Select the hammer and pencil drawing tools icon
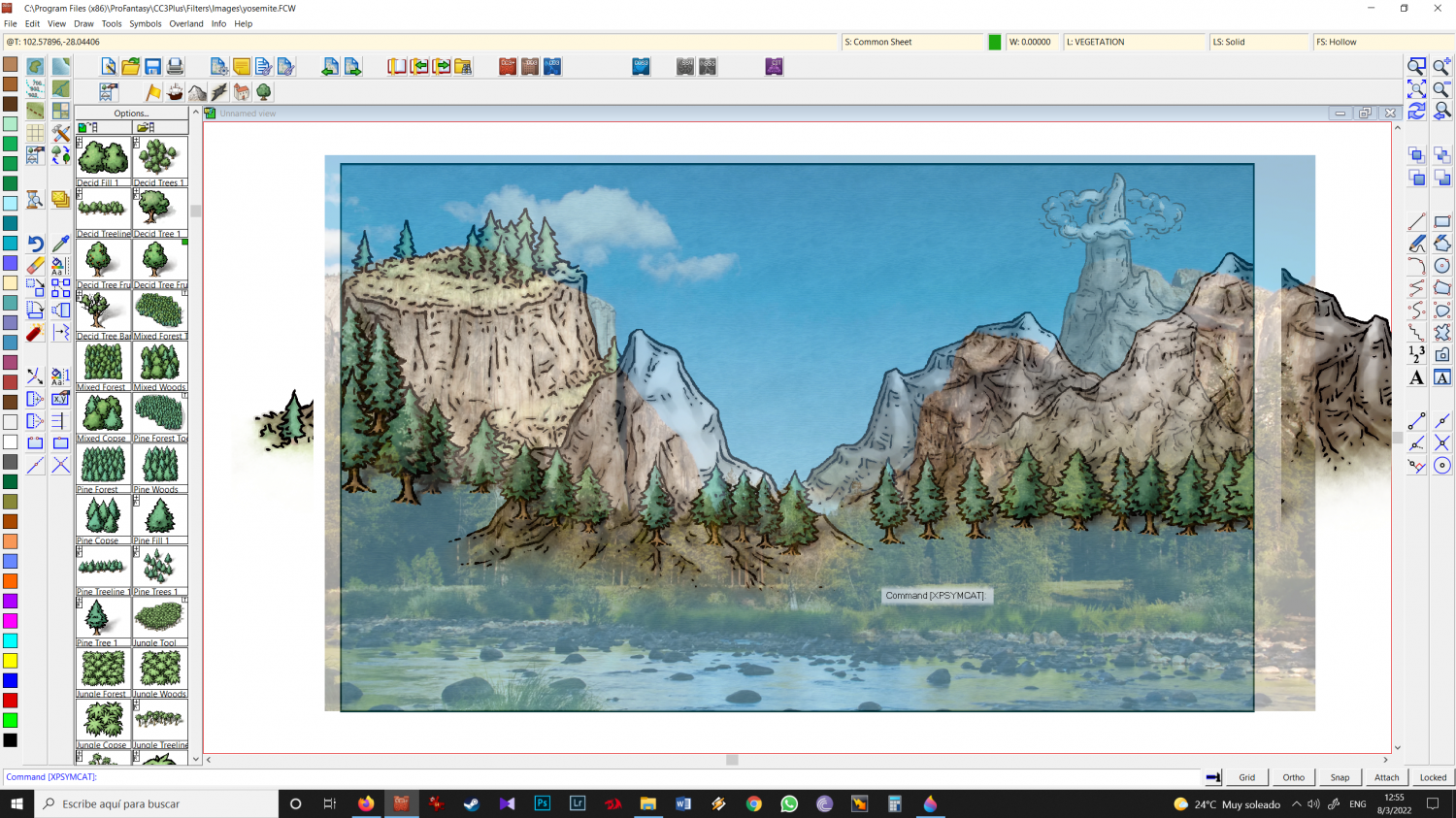This screenshot has height=818, width=1456. point(60,133)
